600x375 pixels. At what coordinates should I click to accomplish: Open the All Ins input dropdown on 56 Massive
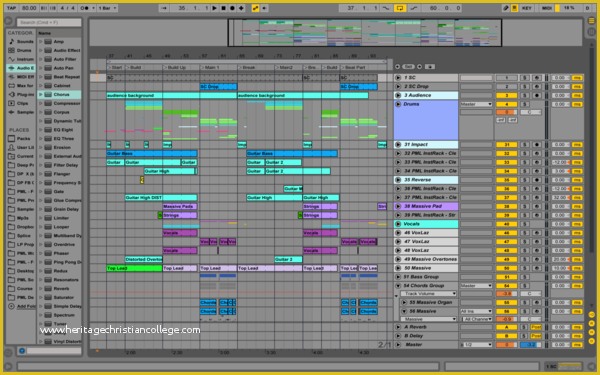click(x=476, y=311)
